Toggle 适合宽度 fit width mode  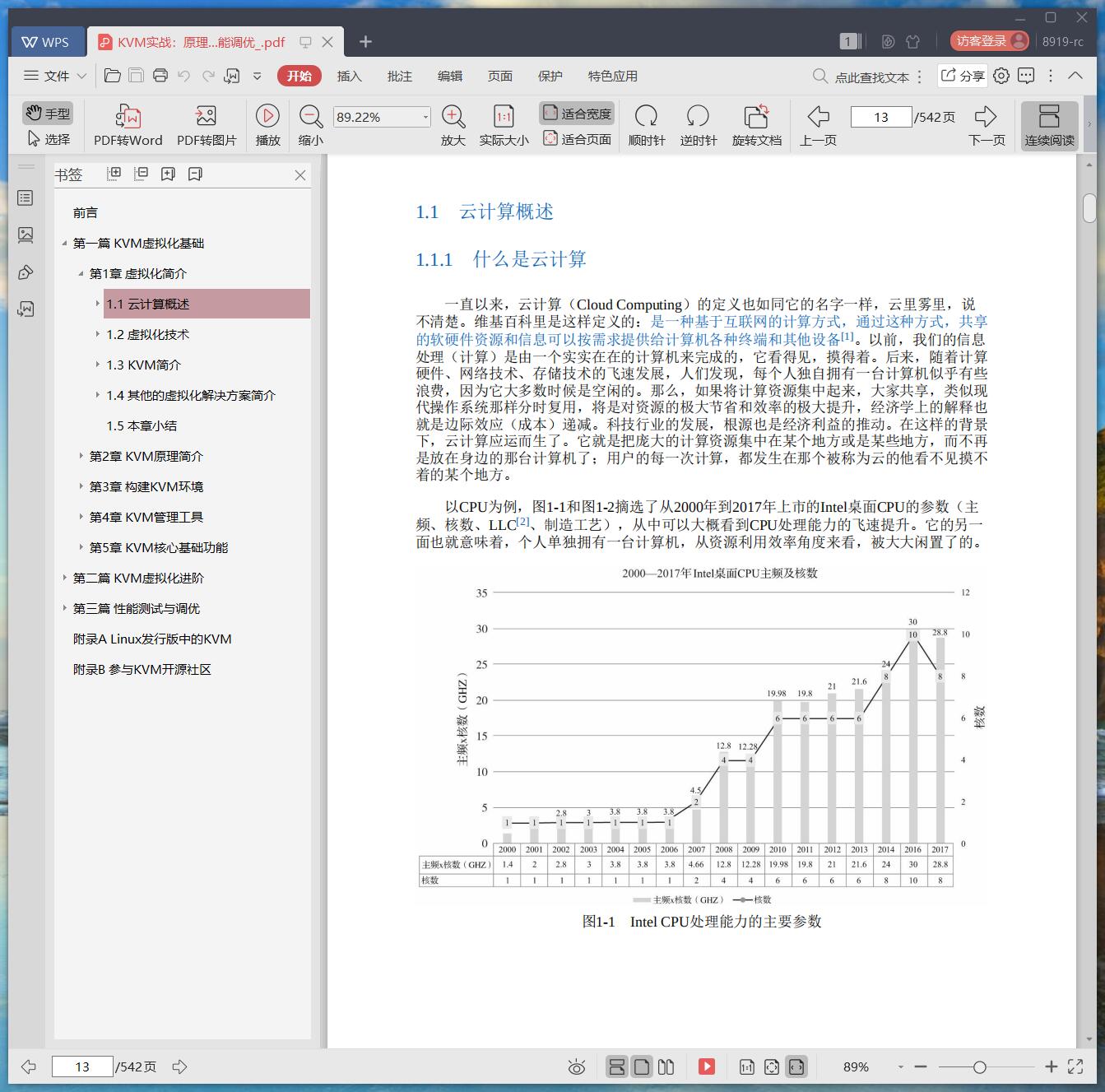point(577,114)
